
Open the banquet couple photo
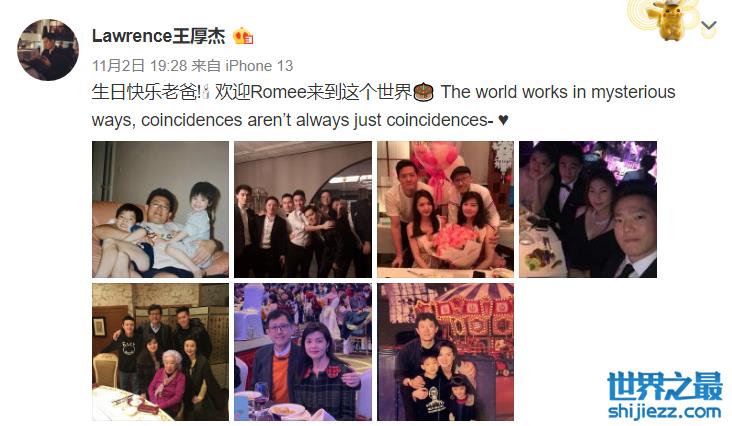click(303, 352)
